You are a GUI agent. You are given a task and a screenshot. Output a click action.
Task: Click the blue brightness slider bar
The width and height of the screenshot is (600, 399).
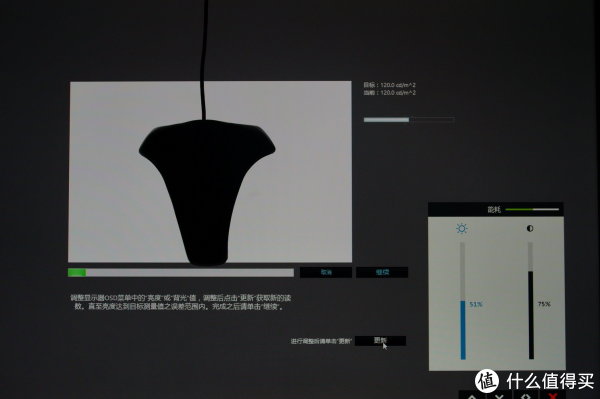[x=463, y=330]
